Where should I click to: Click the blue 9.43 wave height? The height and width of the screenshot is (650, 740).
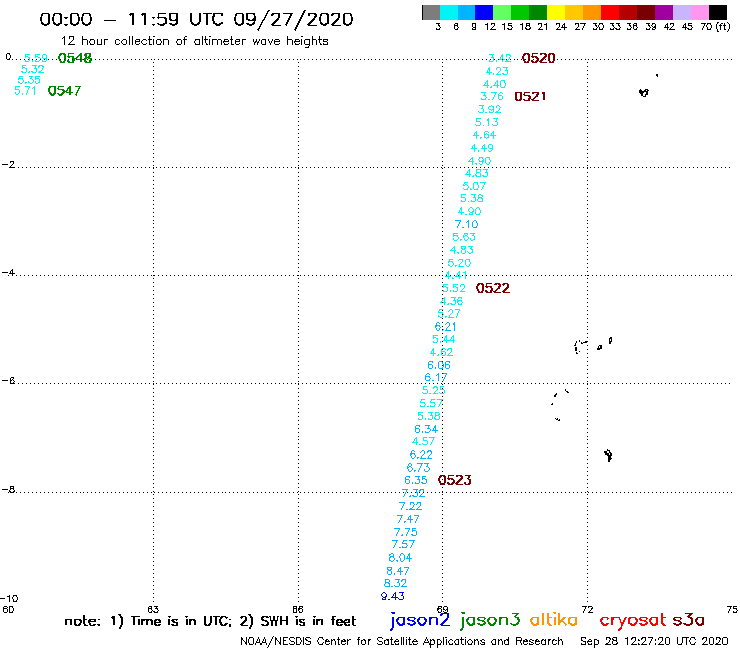393,596
